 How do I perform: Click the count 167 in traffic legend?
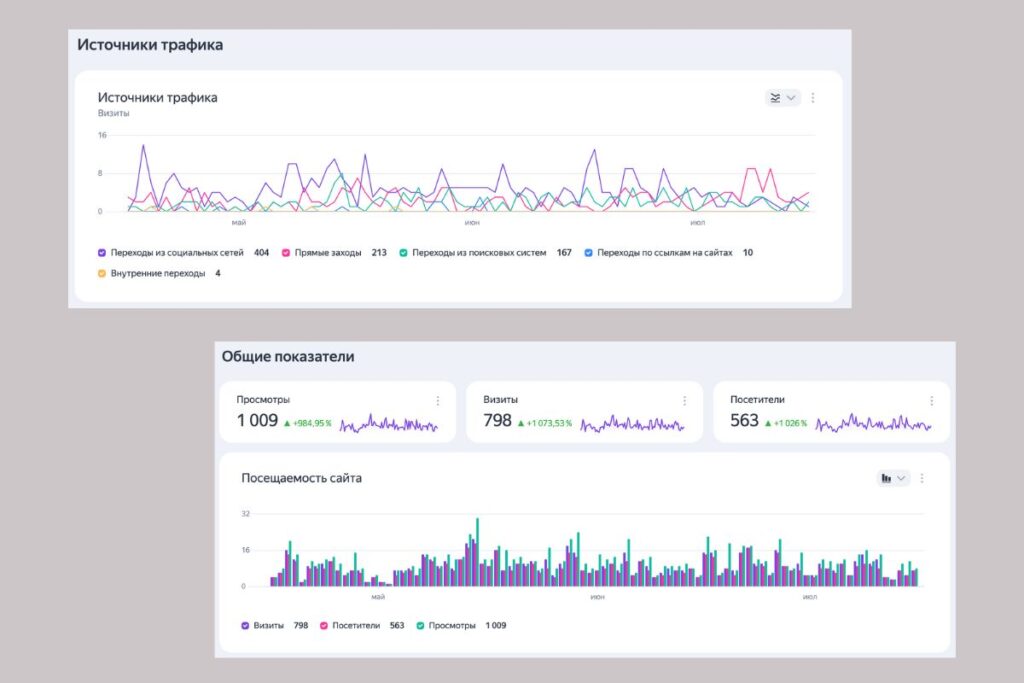point(564,253)
